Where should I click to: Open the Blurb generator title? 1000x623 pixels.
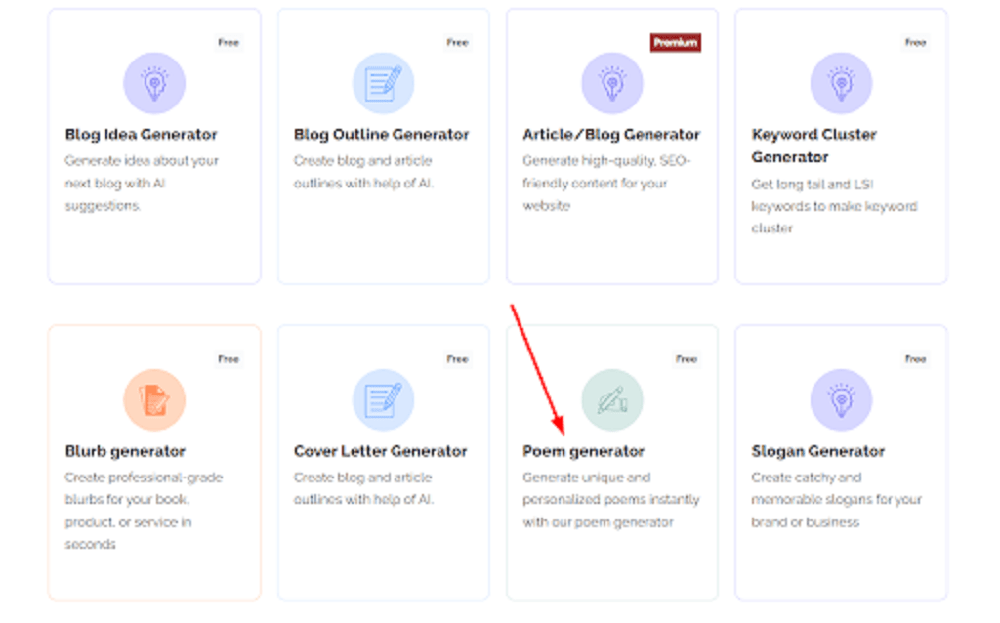[x=125, y=452]
